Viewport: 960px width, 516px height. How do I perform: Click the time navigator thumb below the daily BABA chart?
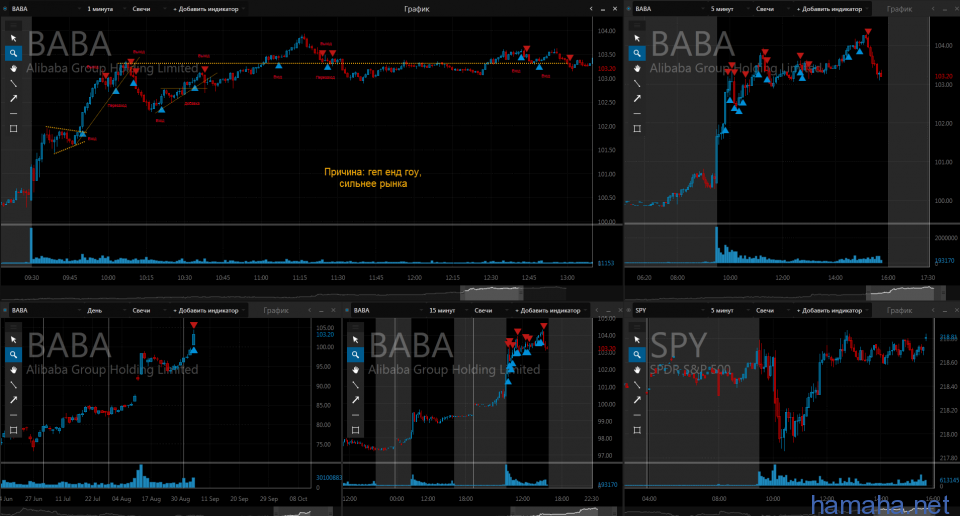[301, 510]
